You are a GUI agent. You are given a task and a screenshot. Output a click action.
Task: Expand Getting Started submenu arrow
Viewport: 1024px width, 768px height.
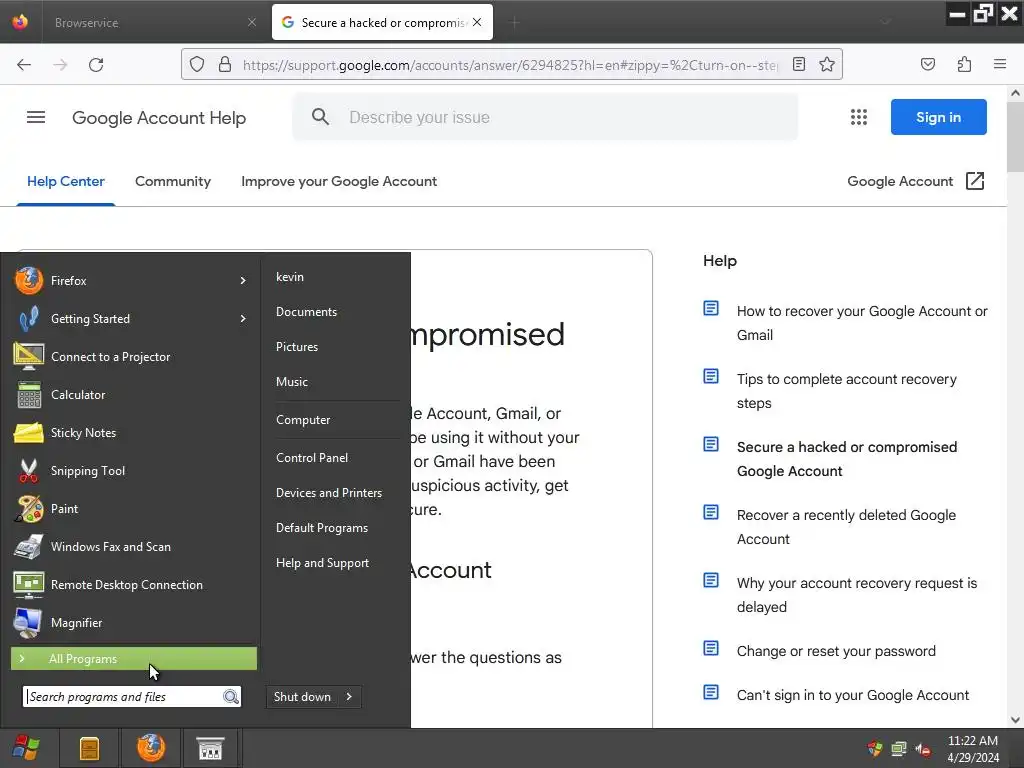(x=243, y=319)
